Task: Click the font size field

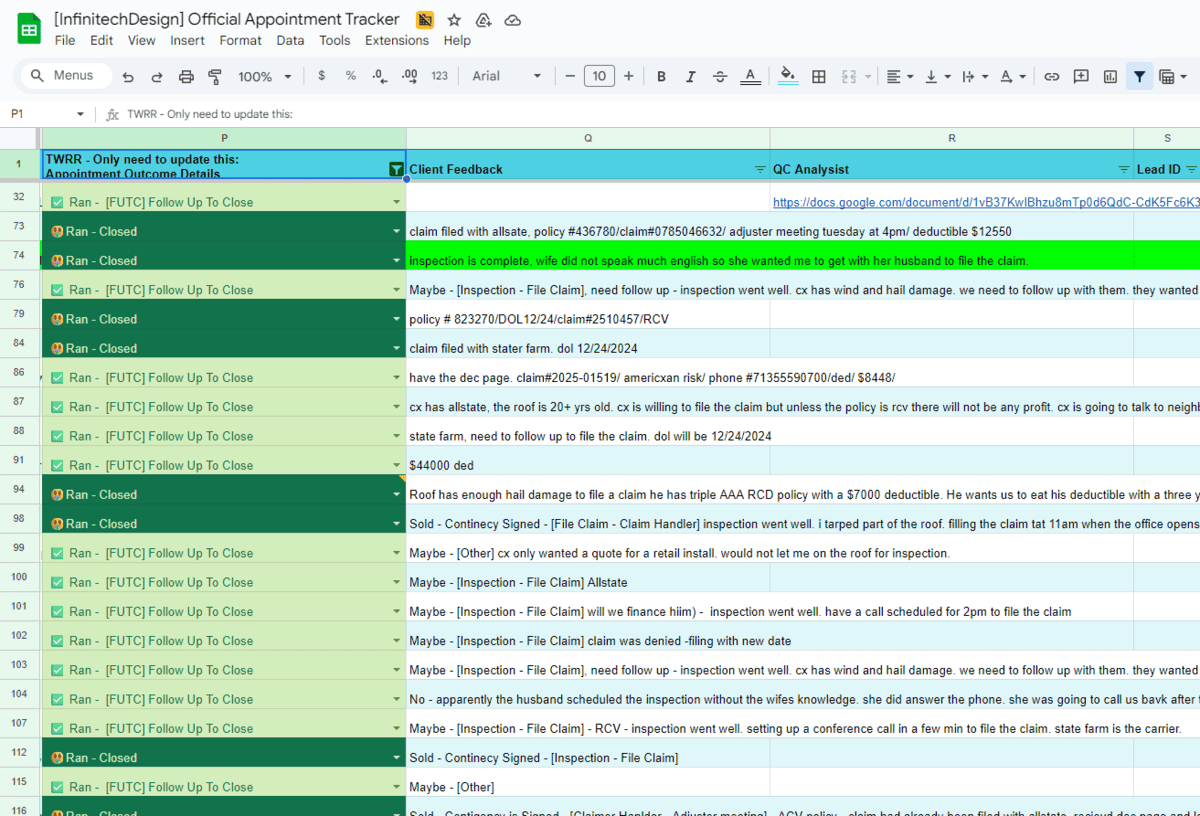Action: tap(599, 76)
